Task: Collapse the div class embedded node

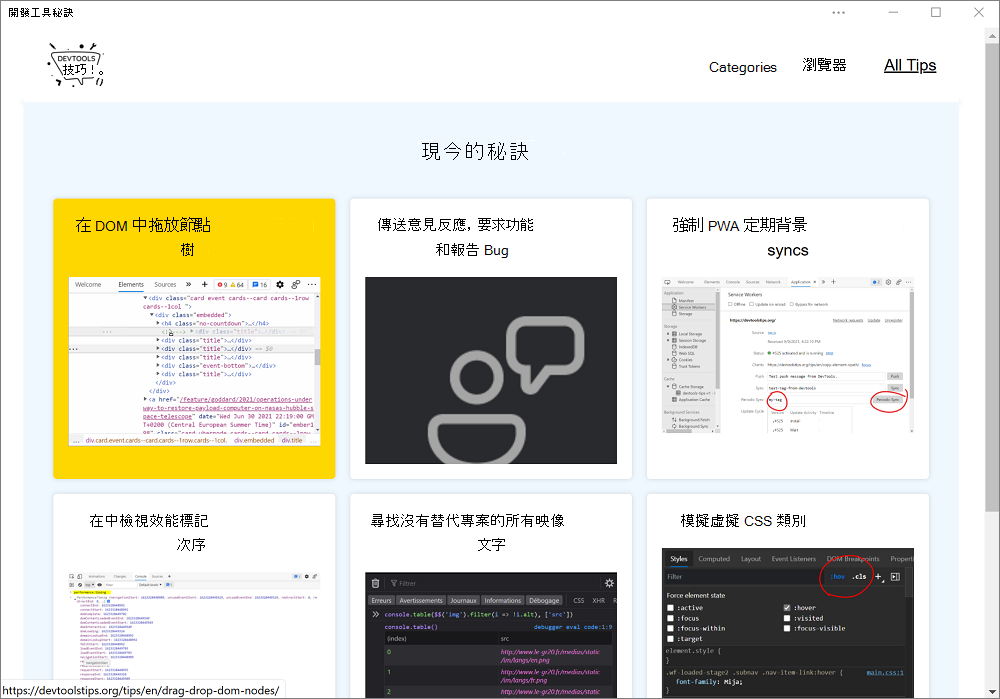Action: coord(152,315)
